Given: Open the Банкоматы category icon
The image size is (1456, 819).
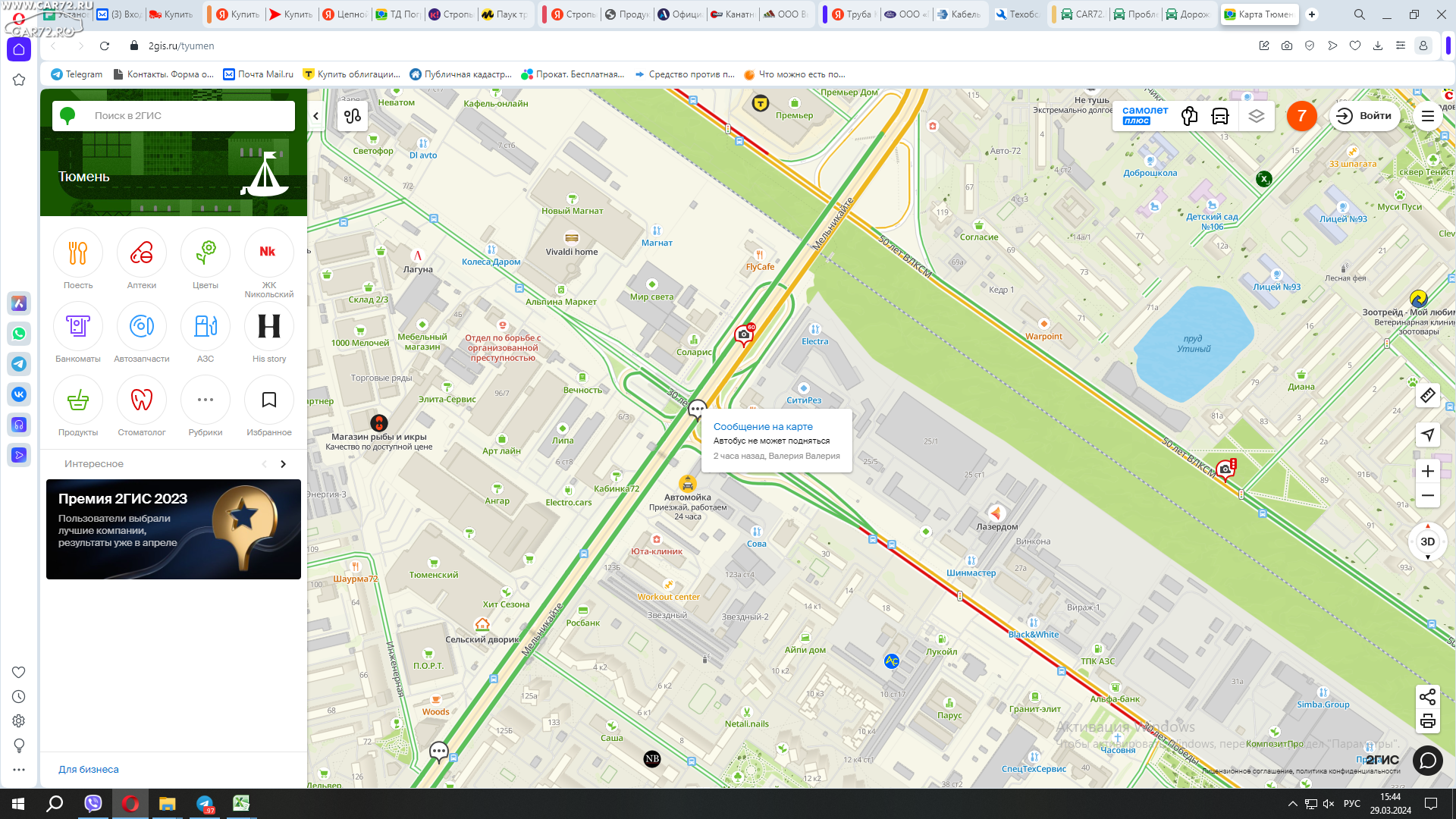Looking at the screenshot, I should pyautogui.click(x=78, y=326).
